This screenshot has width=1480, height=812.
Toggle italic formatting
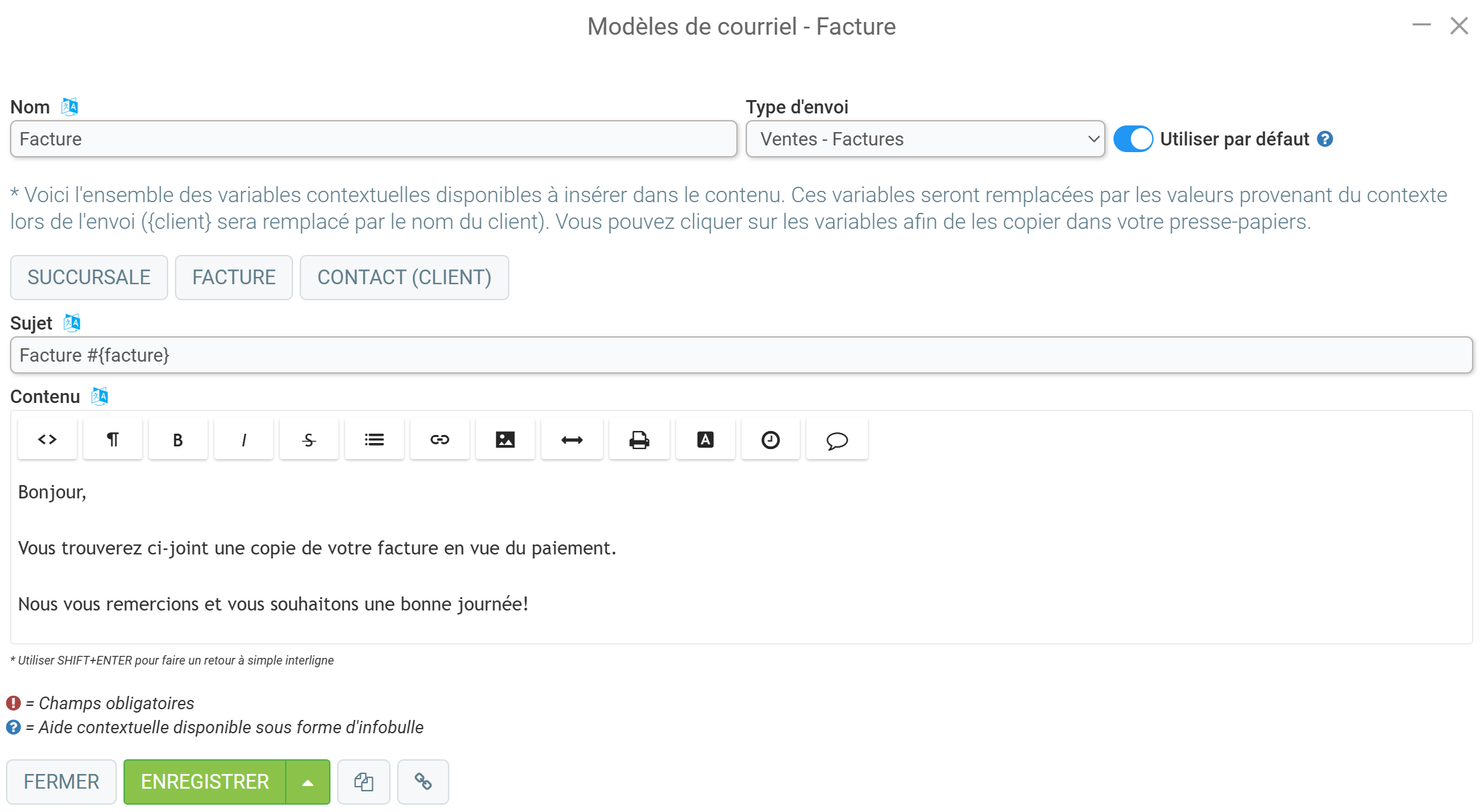(x=244, y=439)
